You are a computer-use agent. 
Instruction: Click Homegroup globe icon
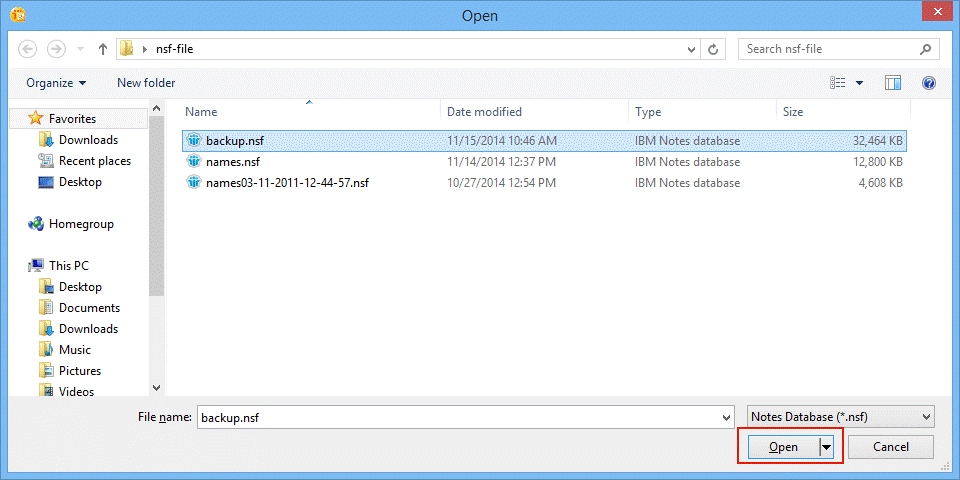[x=36, y=224]
